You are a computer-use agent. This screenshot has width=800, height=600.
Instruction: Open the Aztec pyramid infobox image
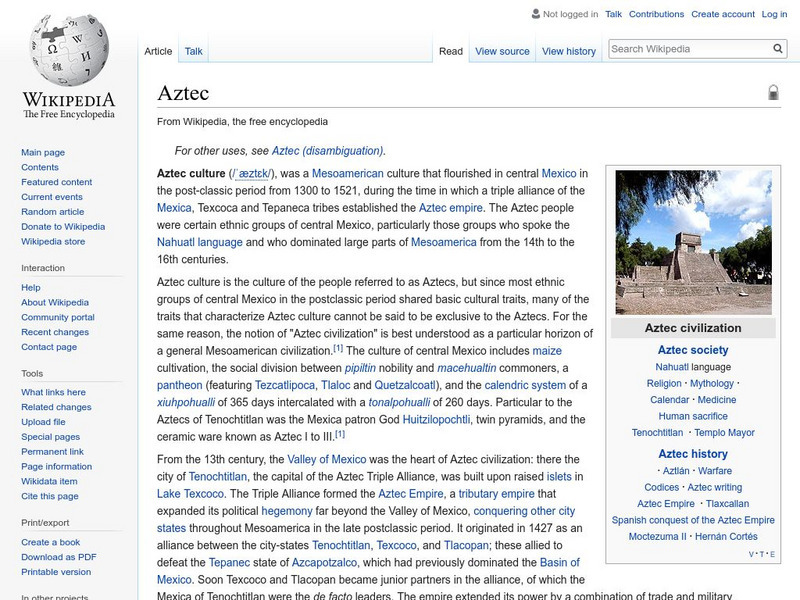point(693,242)
